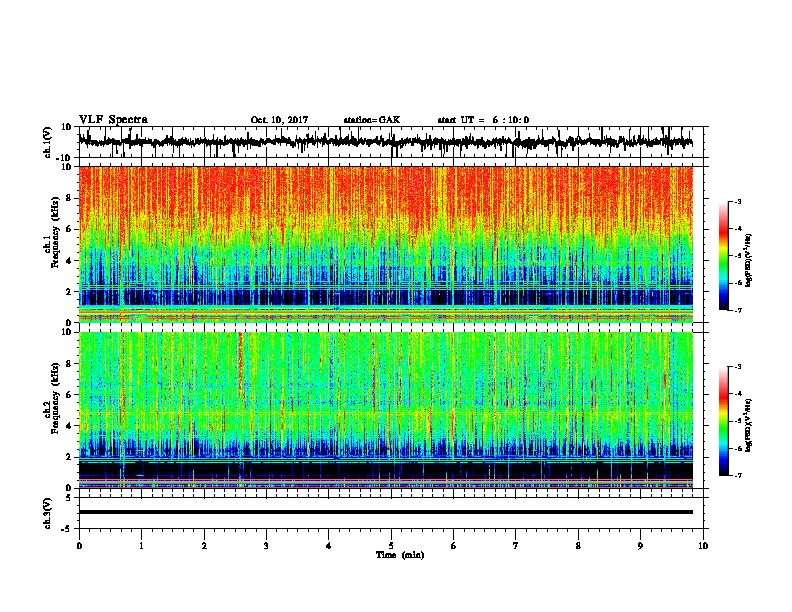Click time axis tick label "9"
The image size is (792, 612).
pos(640,546)
